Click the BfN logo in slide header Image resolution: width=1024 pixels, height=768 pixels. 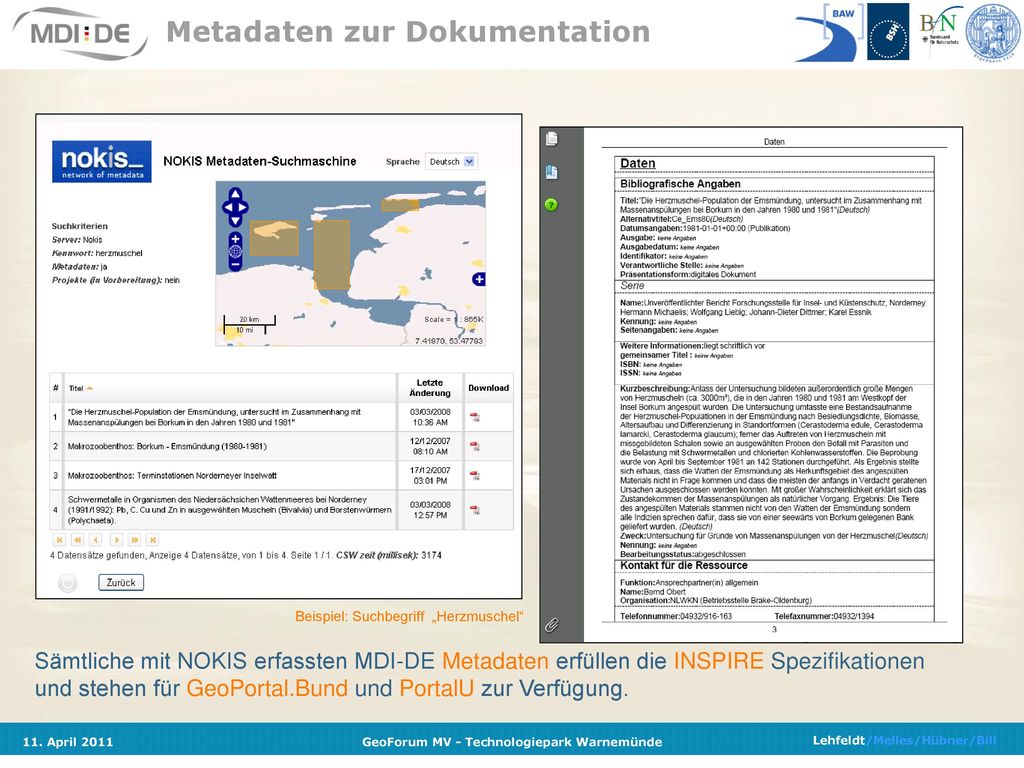[x=939, y=29]
